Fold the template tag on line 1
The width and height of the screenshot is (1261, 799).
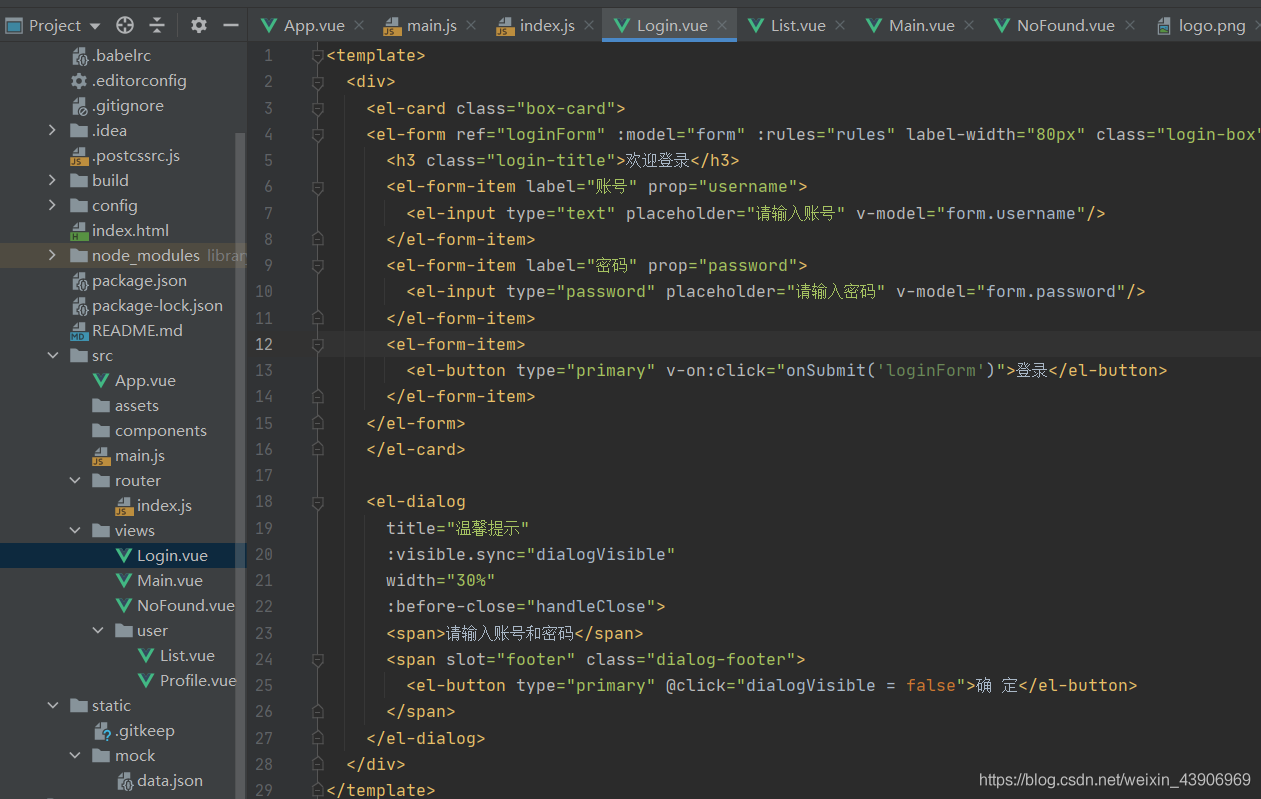(x=318, y=56)
